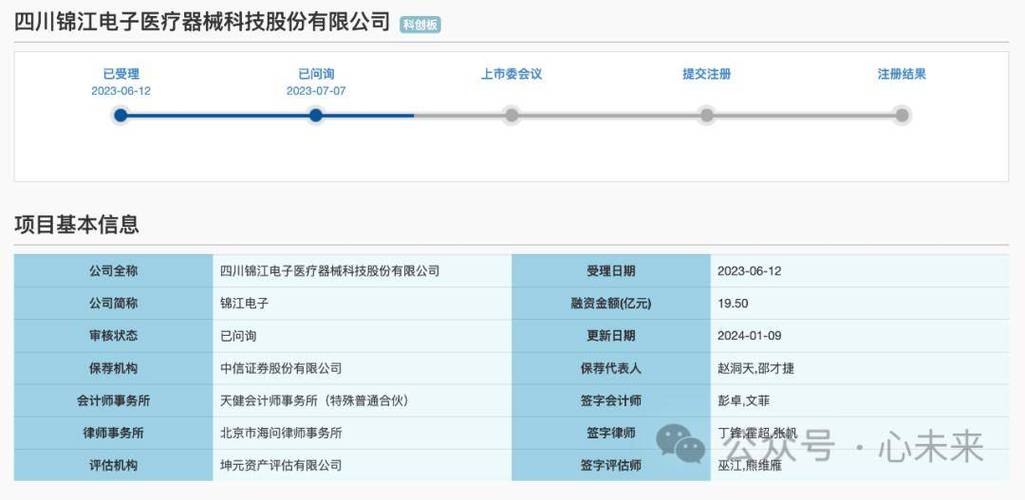The height and width of the screenshot is (500, 1025).
Task: Click the 项目基本信息 section heading
Action: (x=76, y=224)
